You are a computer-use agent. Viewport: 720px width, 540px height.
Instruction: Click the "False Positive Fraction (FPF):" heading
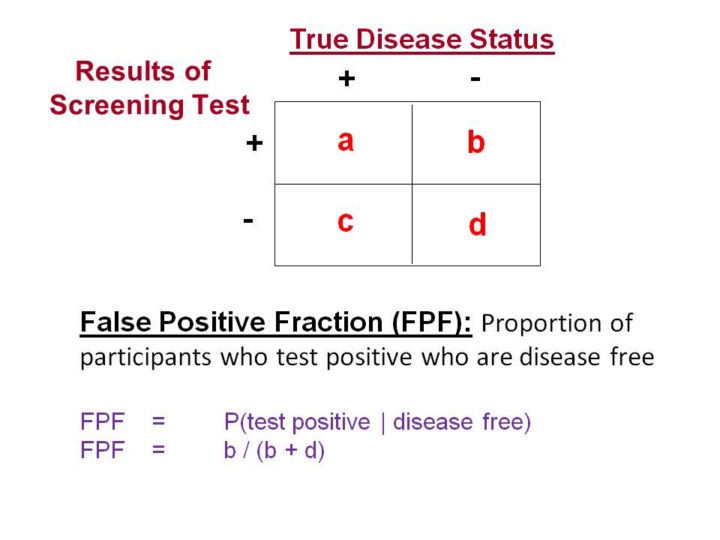pos(277,324)
